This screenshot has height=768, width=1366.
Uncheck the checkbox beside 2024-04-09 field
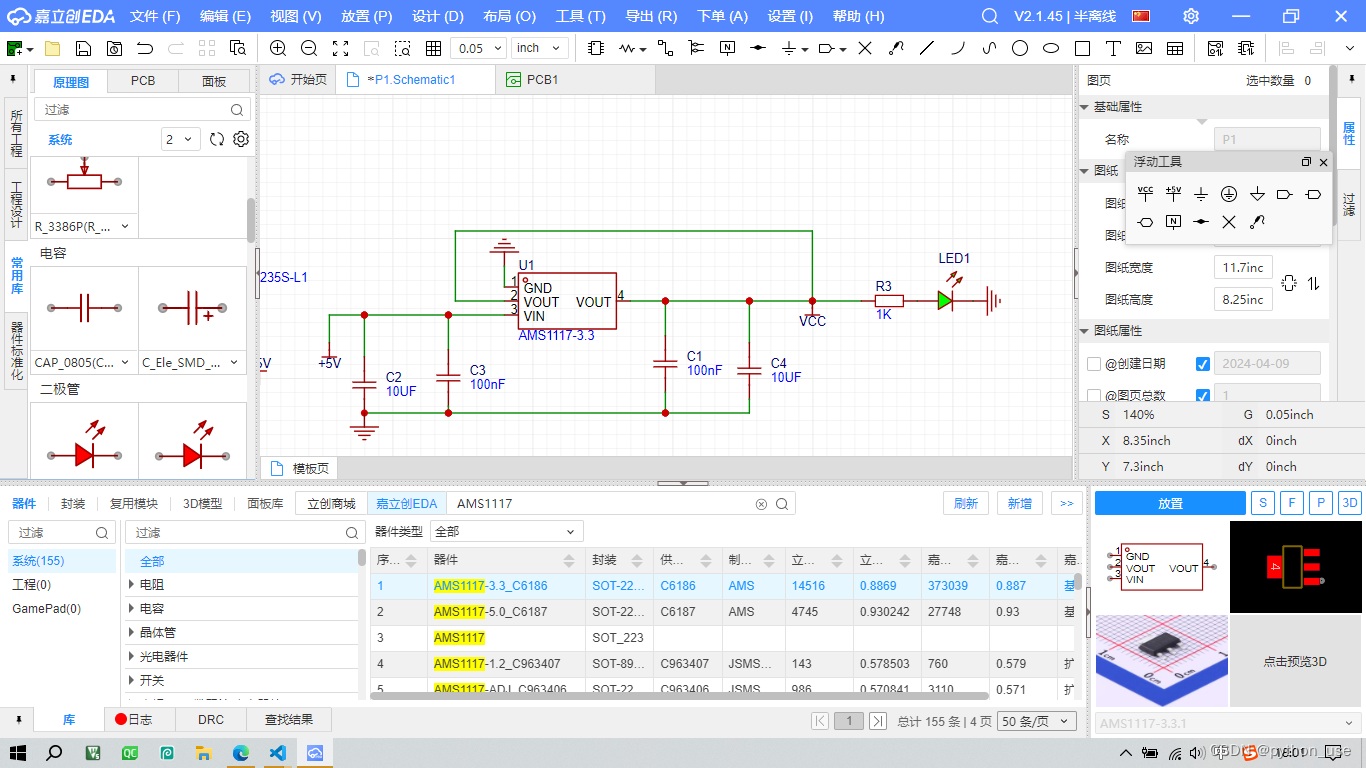[x=1203, y=364]
